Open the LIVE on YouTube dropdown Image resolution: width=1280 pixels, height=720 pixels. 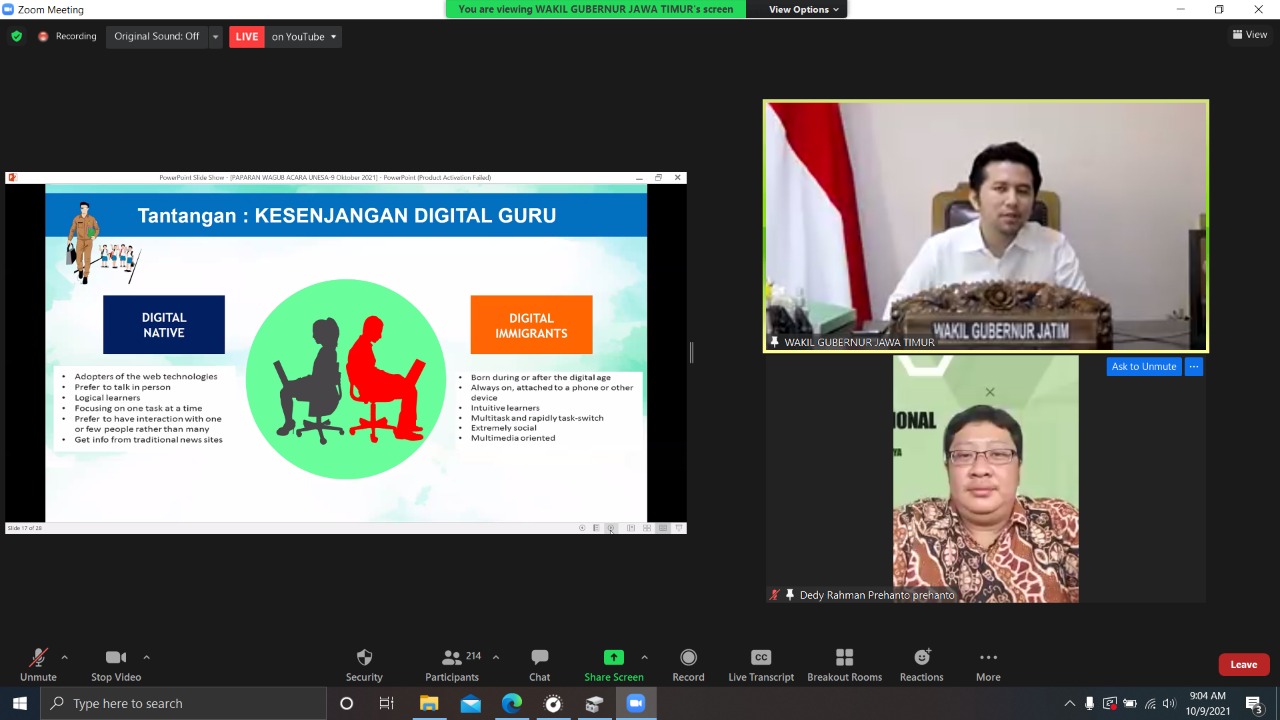333,37
